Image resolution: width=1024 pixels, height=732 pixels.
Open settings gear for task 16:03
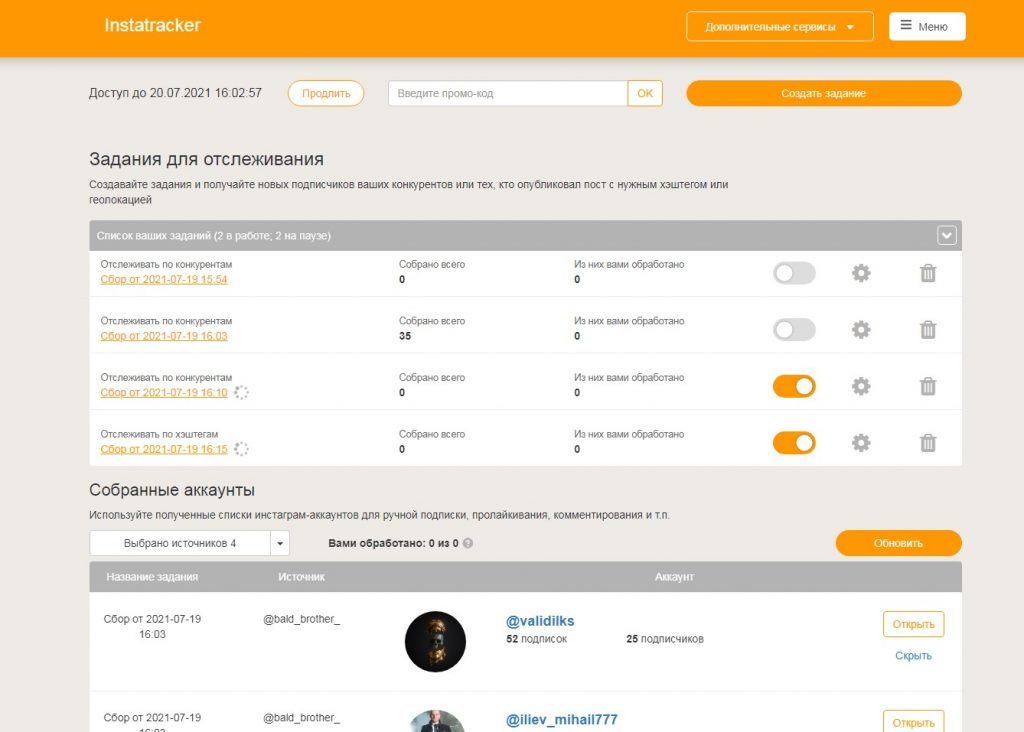tap(861, 330)
